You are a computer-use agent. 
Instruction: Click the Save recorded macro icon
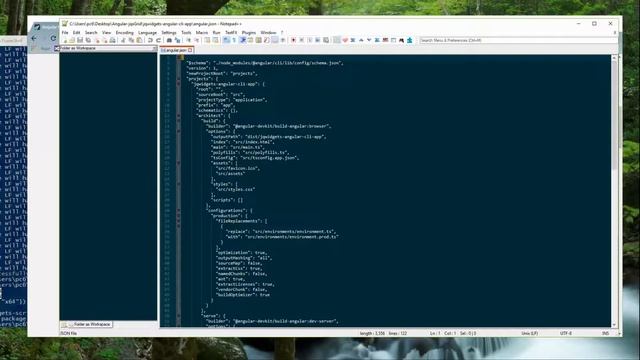(x=325, y=40)
